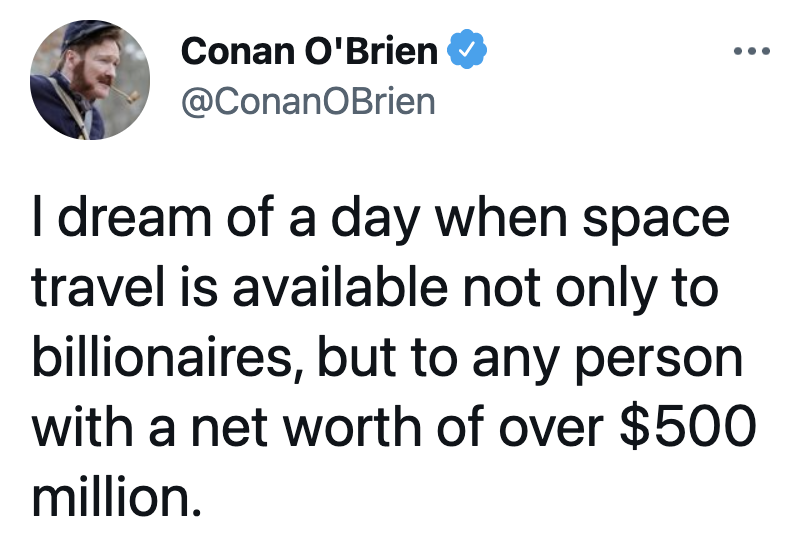Click the word "with" starting the fourth line

click(82, 427)
